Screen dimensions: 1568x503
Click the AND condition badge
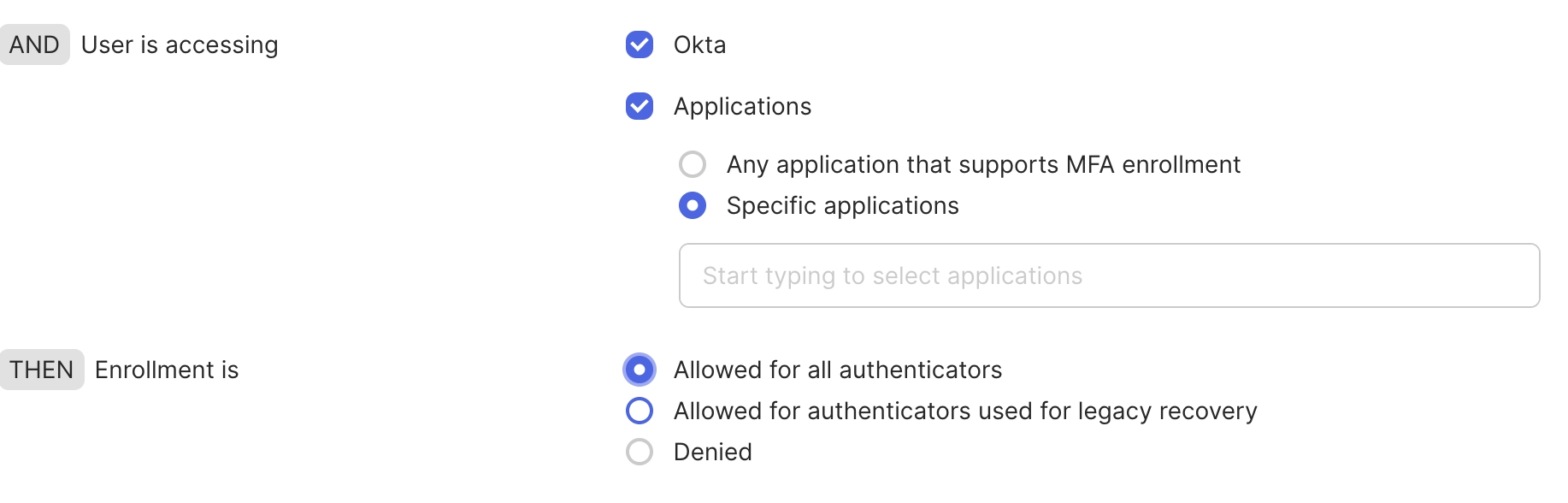(34, 44)
